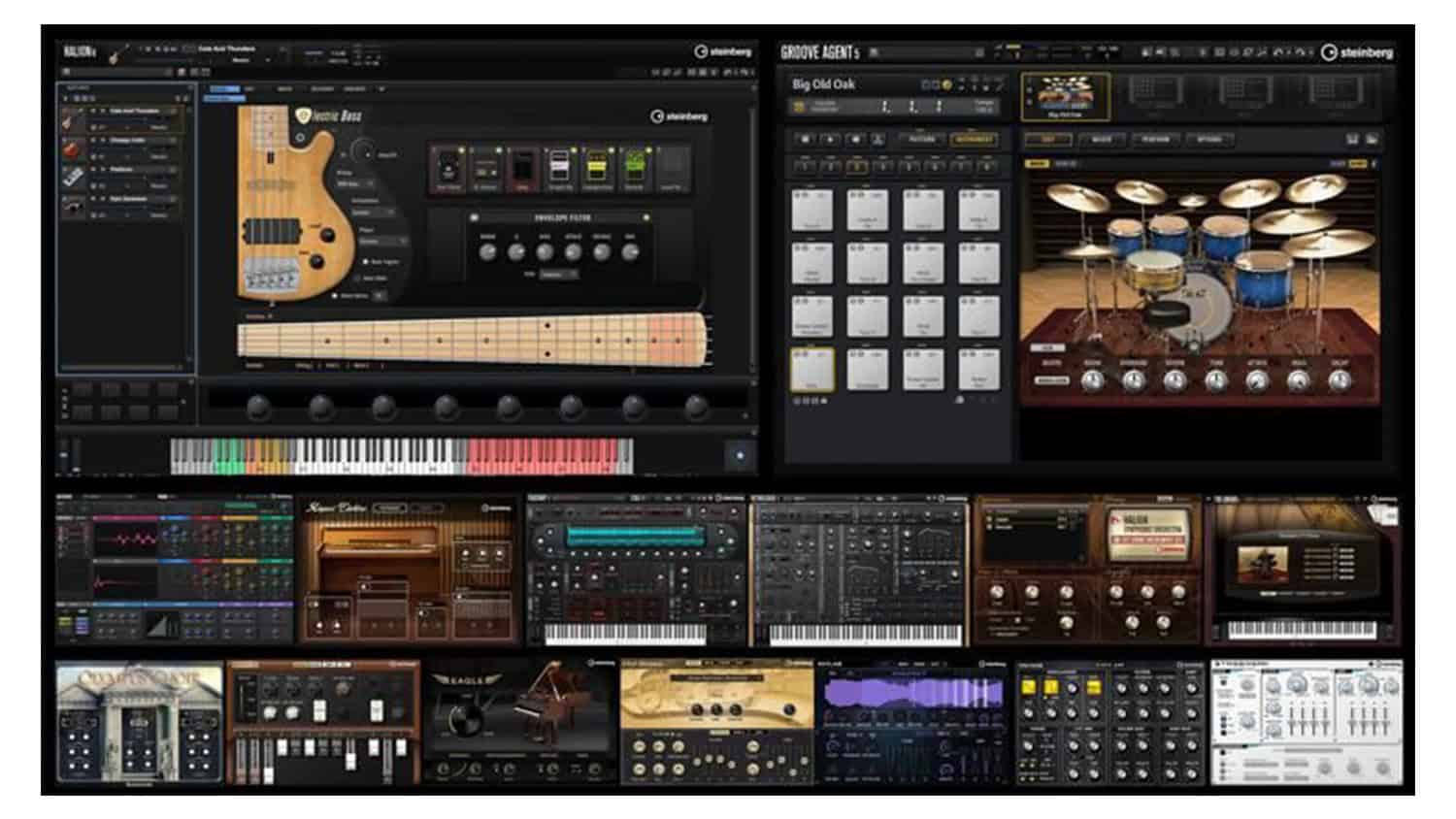This screenshot has width=1456, height=819.
Task: Click the last Envelope Filter knob
Action: pyautogui.click(x=630, y=252)
